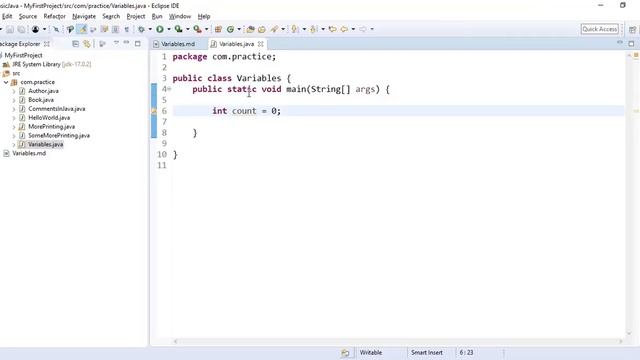The height and width of the screenshot is (360, 640).
Task: Minimize the editor area
Action: [620, 43]
